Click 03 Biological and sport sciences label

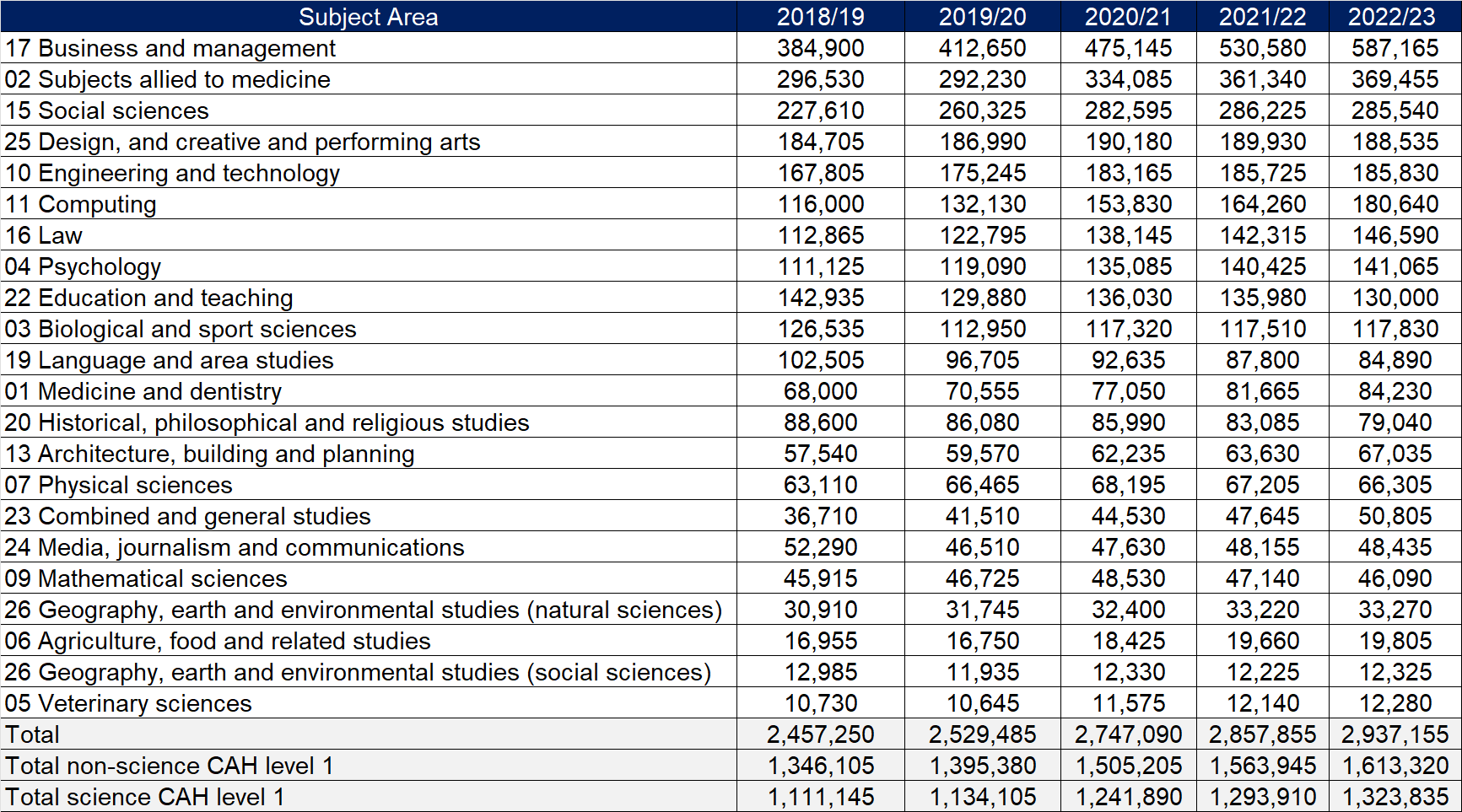click(181, 329)
